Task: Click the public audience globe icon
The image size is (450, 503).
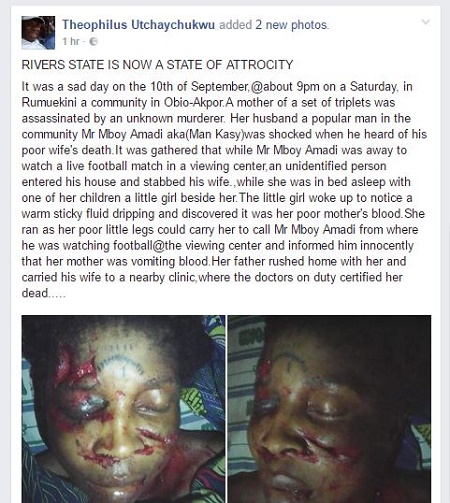Action: click(x=94, y=41)
